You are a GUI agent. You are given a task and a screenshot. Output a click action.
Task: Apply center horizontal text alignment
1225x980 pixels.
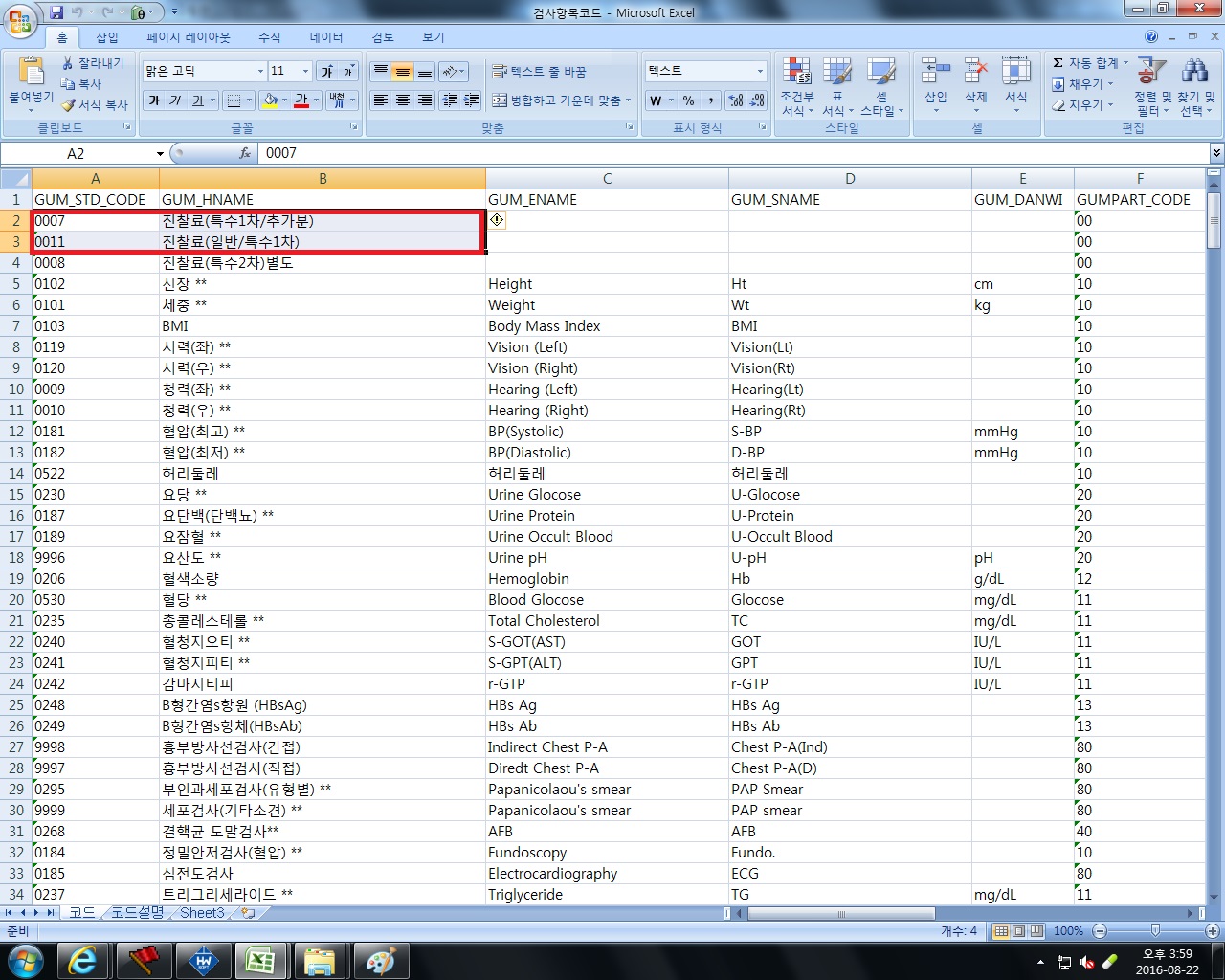coord(403,100)
